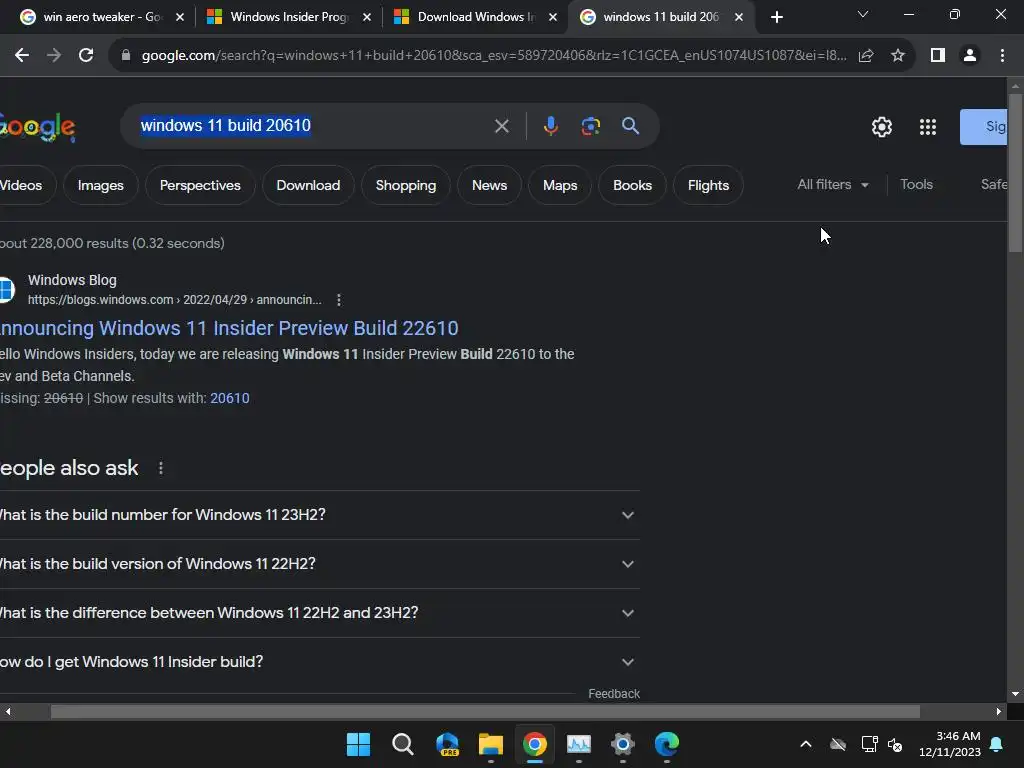Viewport: 1024px width, 768px height.
Task: Expand build version of 22H2 question
Action: (319, 564)
